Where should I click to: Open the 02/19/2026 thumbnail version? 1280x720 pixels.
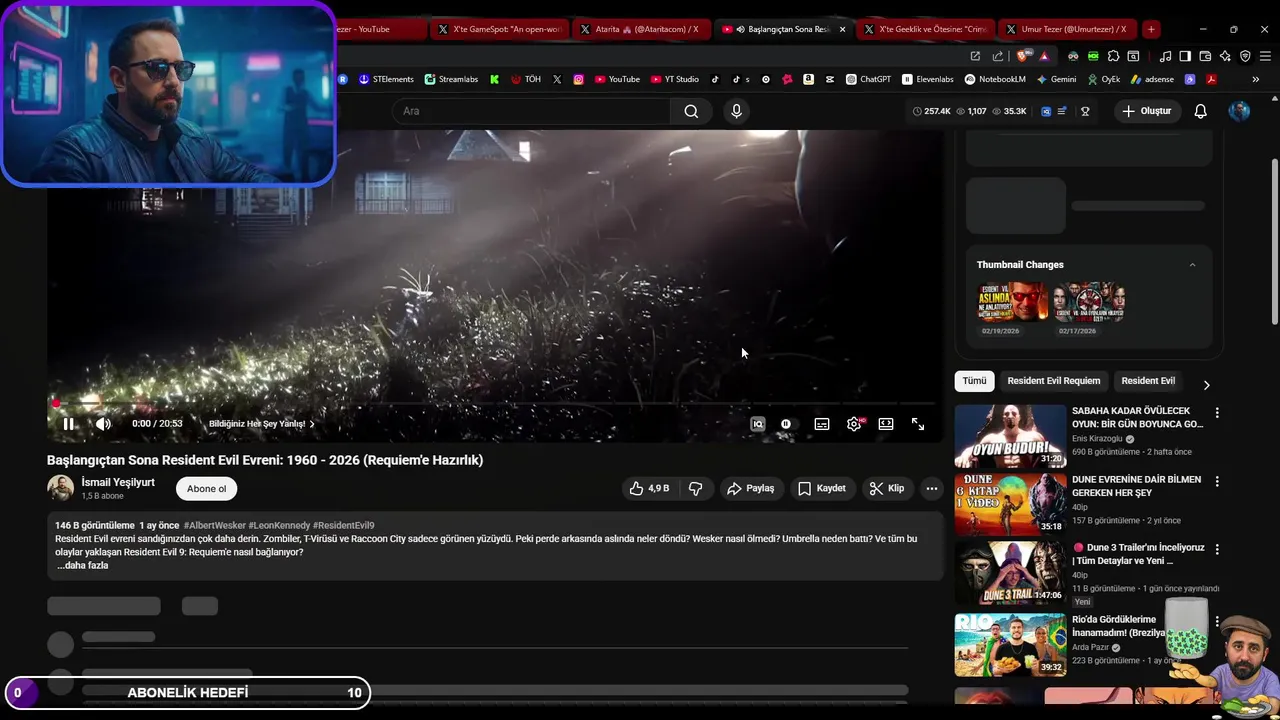click(1013, 302)
